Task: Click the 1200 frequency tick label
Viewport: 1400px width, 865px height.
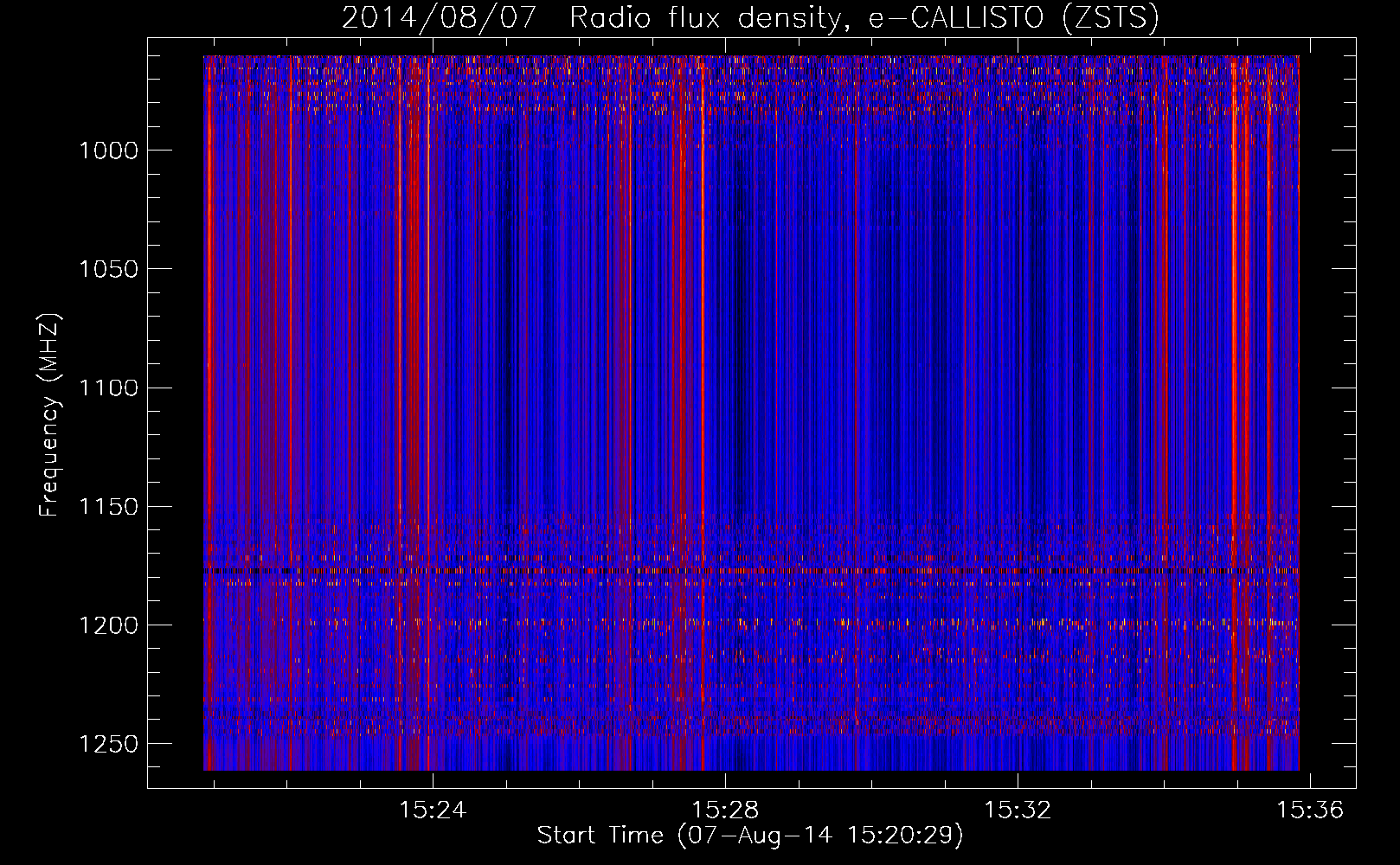Action: pyautogui.click(x=108, y=625)
